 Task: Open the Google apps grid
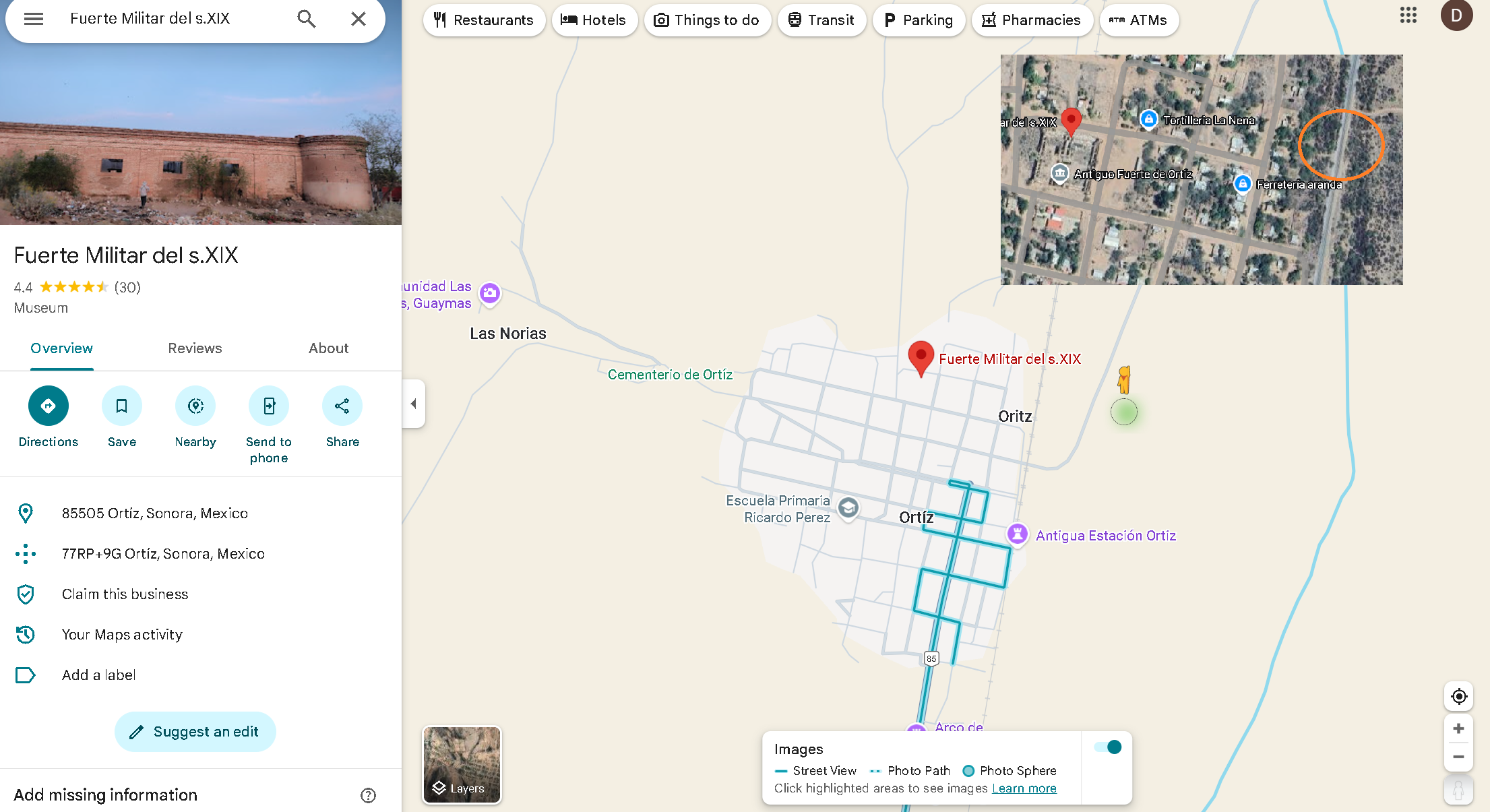(1408, 15)
